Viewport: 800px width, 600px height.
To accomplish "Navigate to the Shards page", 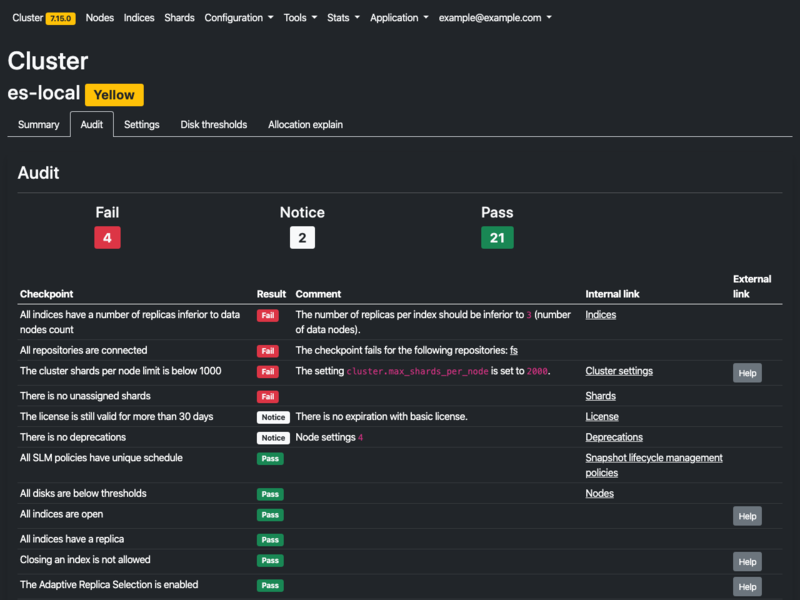I will point(179,18).
